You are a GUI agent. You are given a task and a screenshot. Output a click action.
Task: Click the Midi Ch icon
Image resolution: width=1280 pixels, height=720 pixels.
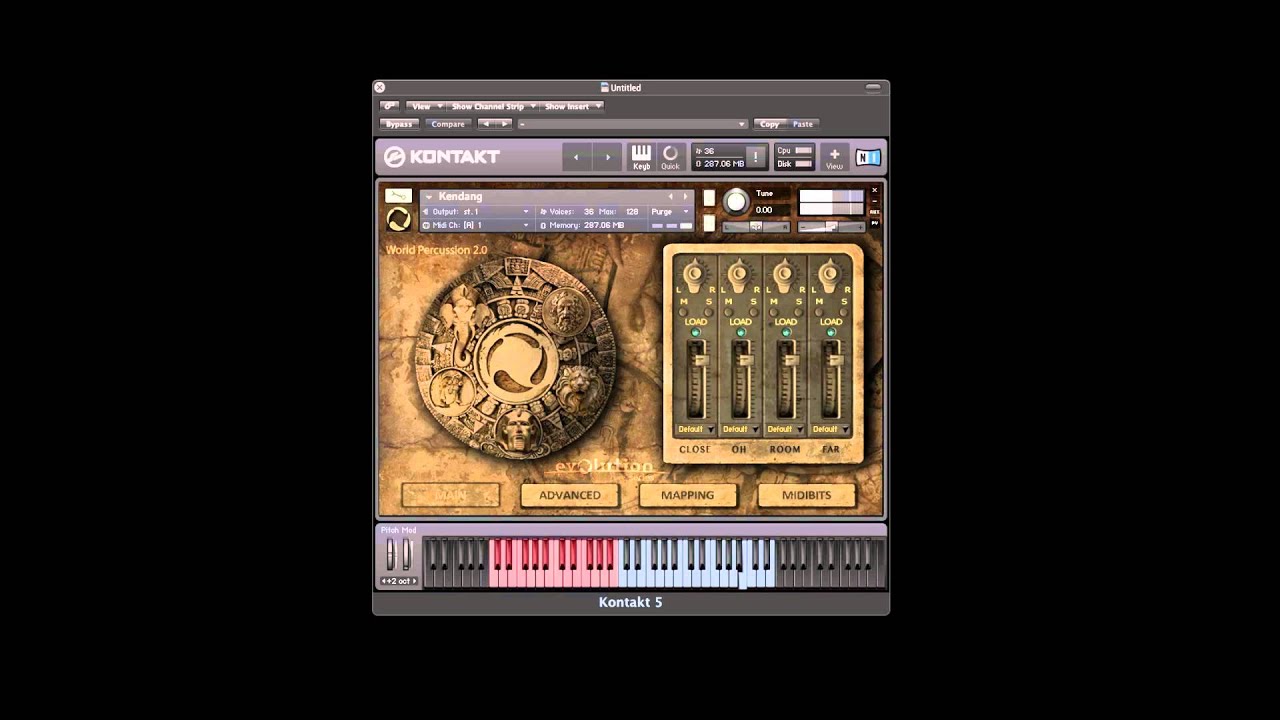[426, 226]
